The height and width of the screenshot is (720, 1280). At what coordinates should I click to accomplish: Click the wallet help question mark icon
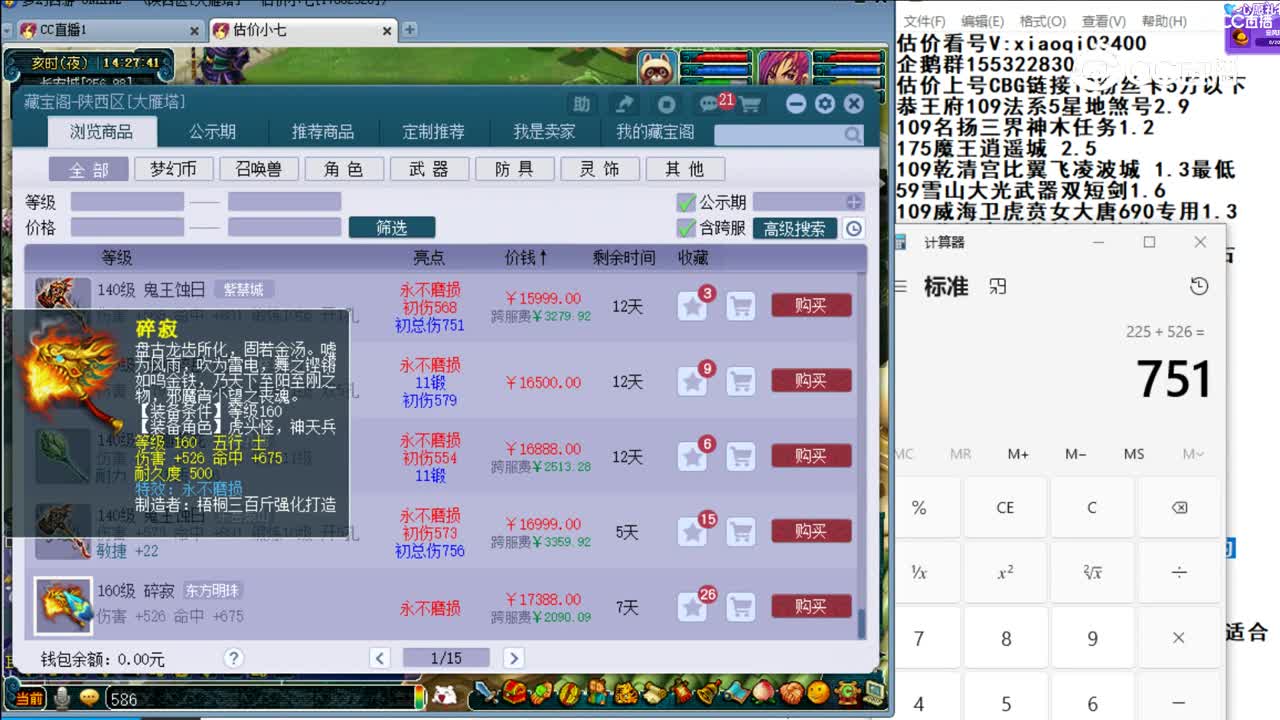pos(234,658)
